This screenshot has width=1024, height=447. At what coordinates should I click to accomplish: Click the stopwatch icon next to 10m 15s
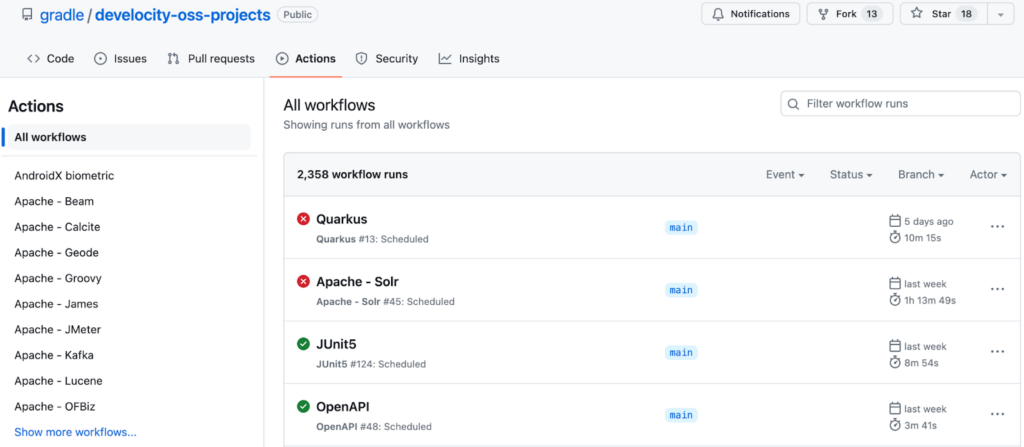click(895, 237)
